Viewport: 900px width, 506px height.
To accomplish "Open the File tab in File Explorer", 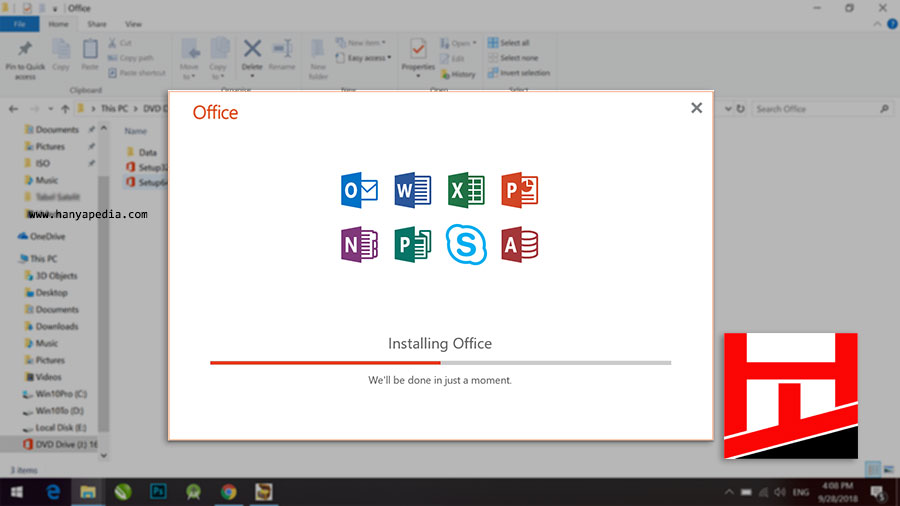I will 20,24.
